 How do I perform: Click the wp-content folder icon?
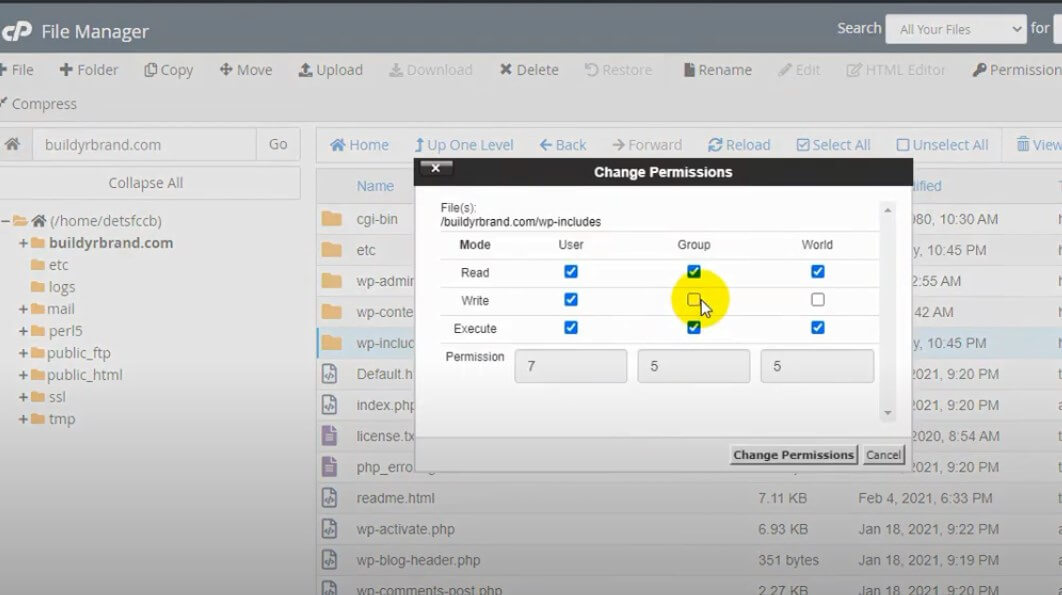click(331, 311)
